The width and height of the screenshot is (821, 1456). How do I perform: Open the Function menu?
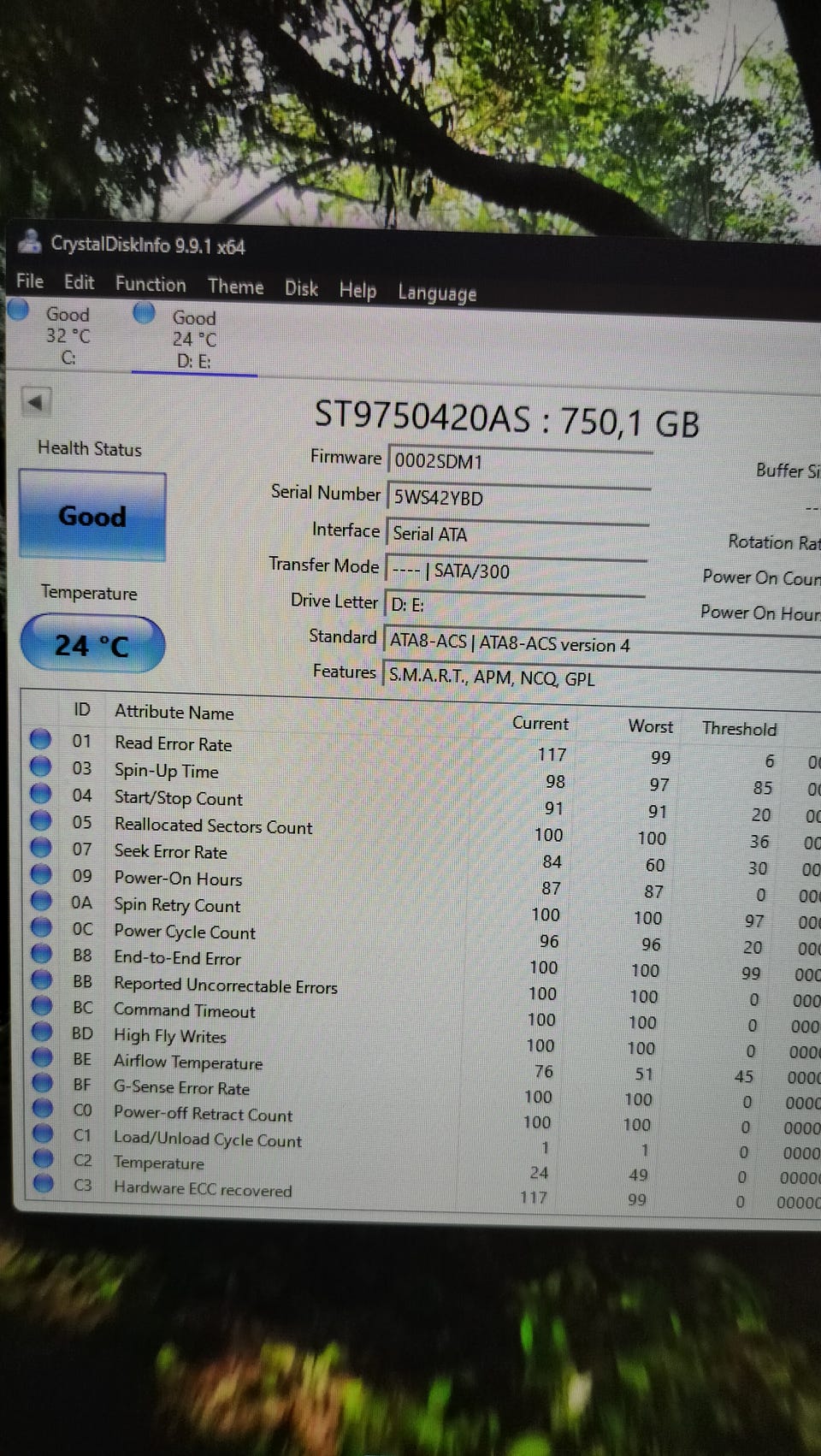[151, 284]
